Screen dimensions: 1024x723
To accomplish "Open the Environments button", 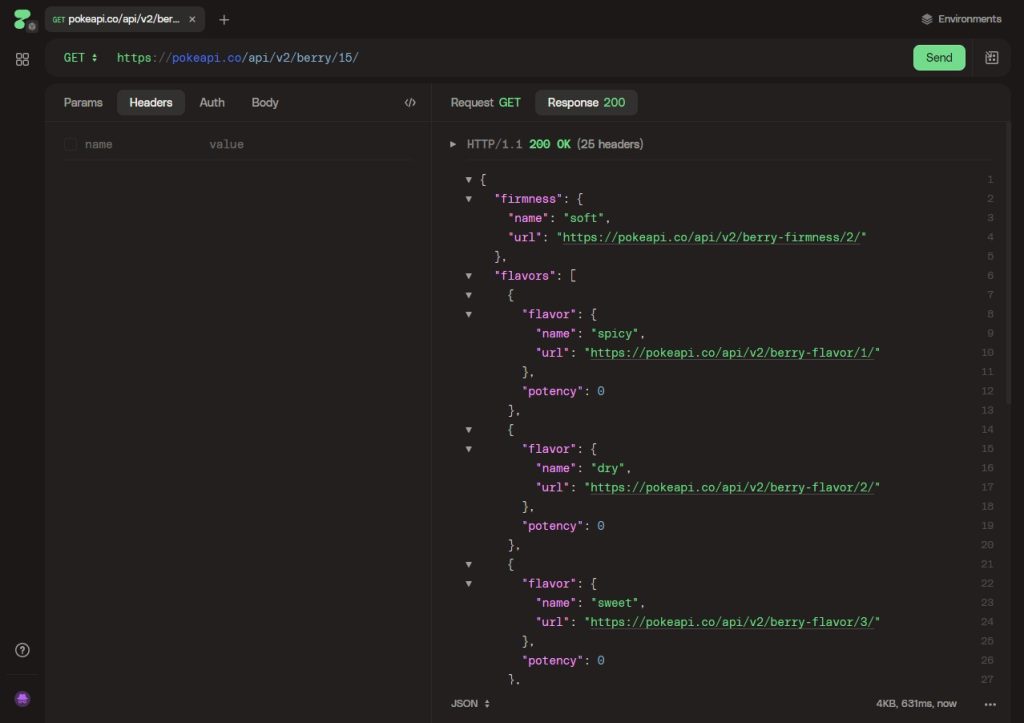I will point(961,19).
